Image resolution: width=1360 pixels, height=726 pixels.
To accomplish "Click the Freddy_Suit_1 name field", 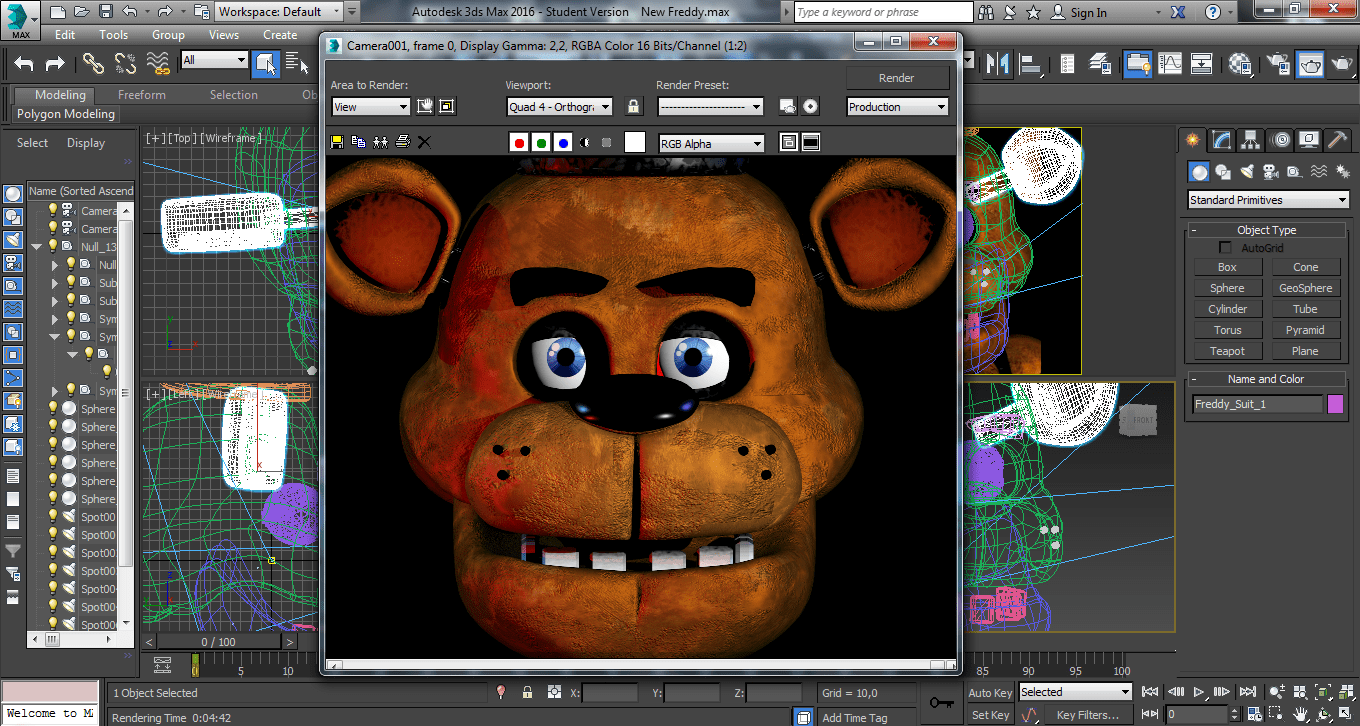I will coord(1257,404).
